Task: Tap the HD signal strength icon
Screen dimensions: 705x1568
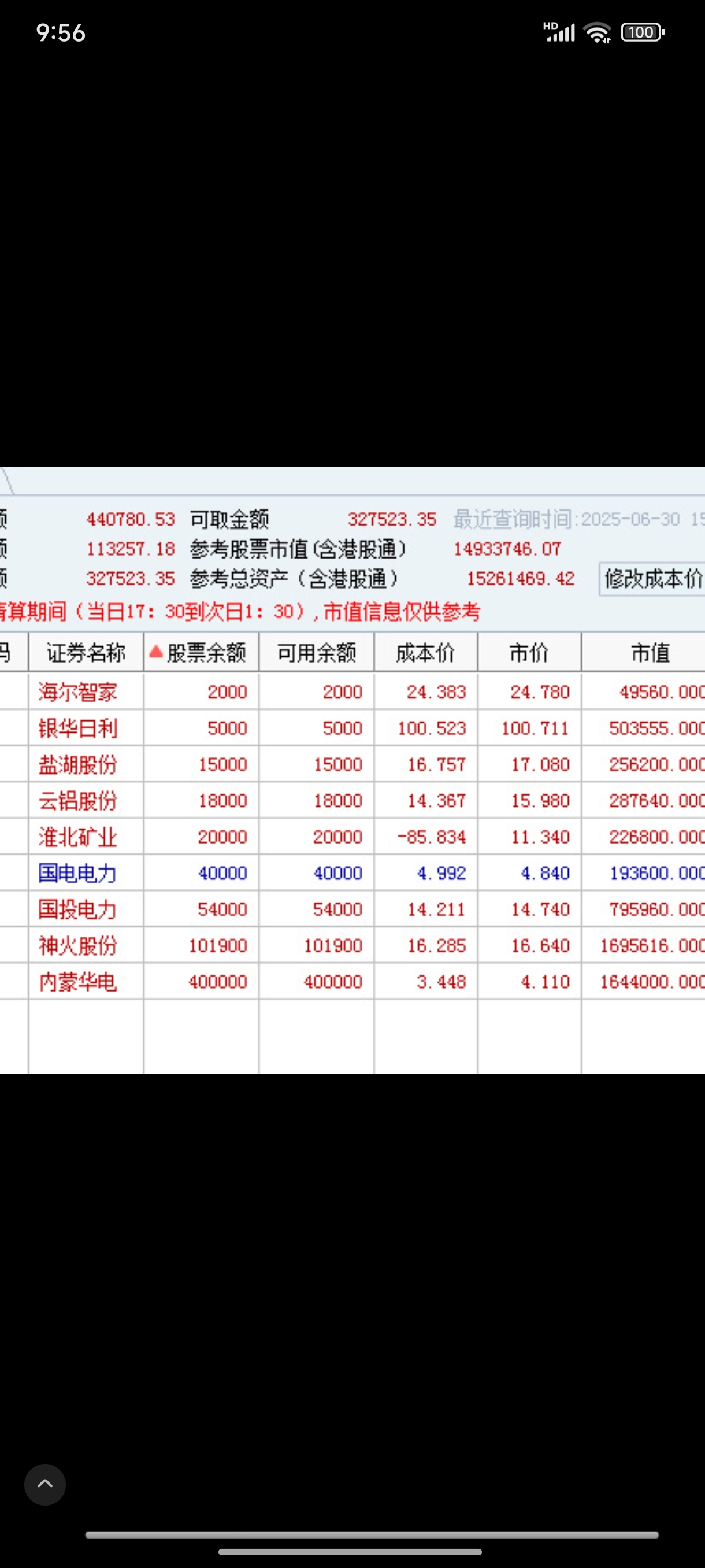Action: pos(559,32)
